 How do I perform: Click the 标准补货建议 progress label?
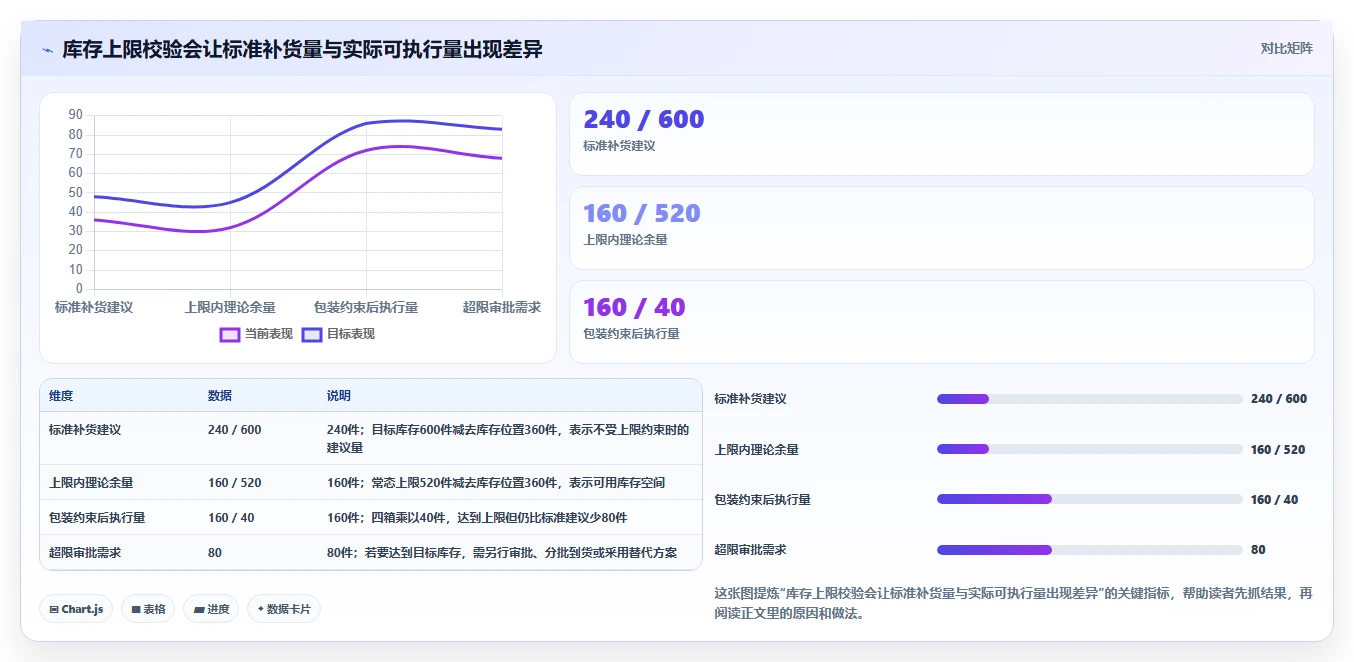tap(750, 399)
